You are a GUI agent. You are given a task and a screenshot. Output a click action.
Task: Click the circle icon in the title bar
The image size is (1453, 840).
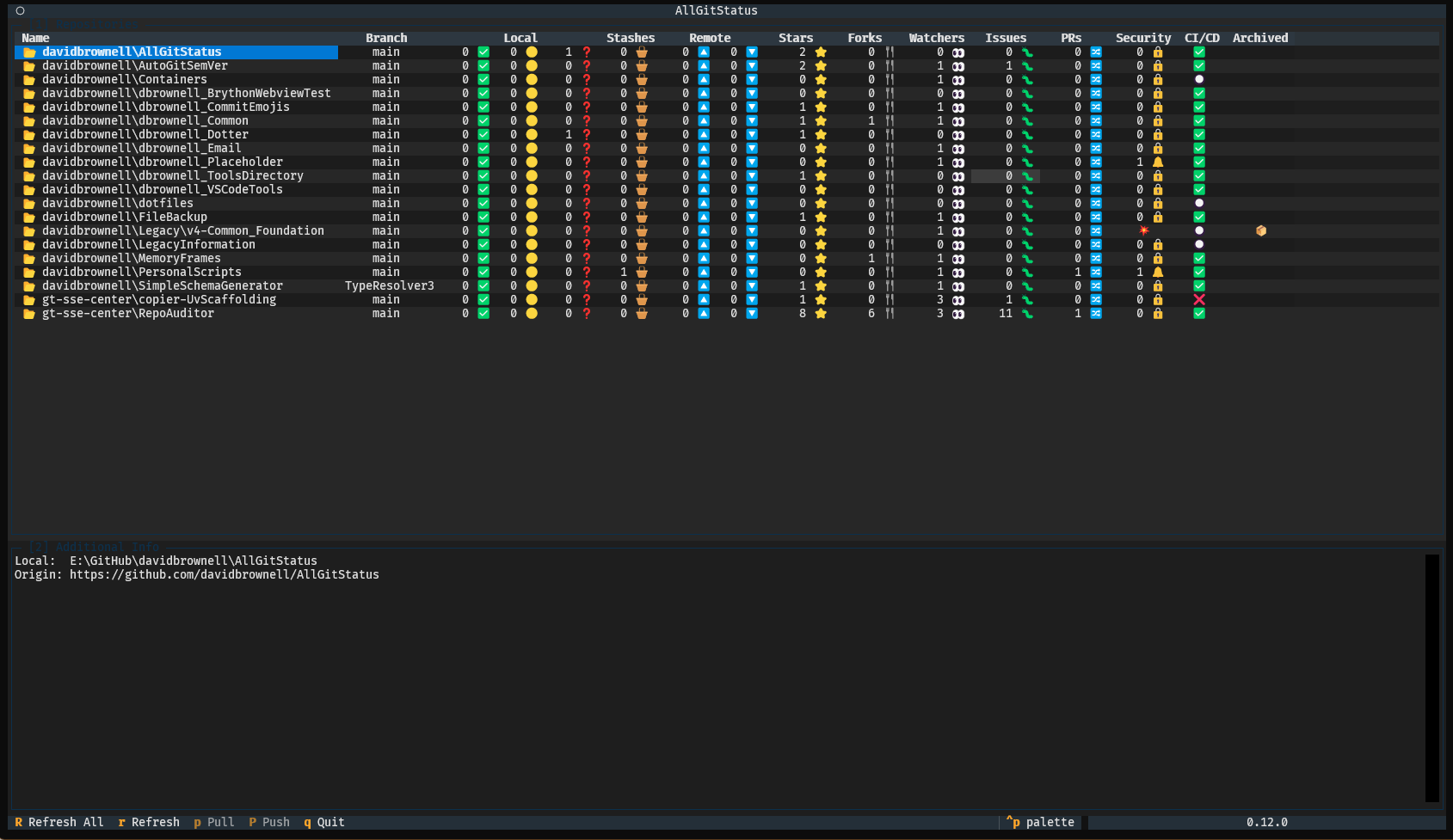[20, 11]
